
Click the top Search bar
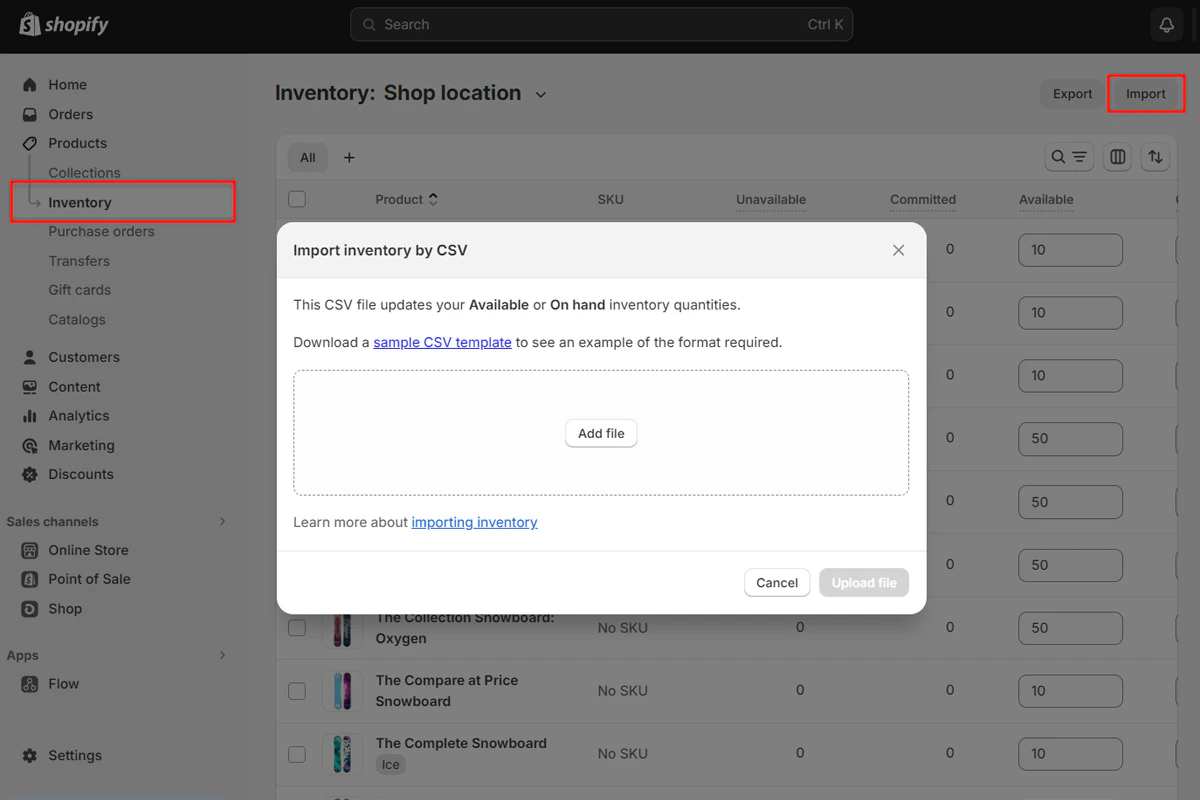[x=601, y=24]
